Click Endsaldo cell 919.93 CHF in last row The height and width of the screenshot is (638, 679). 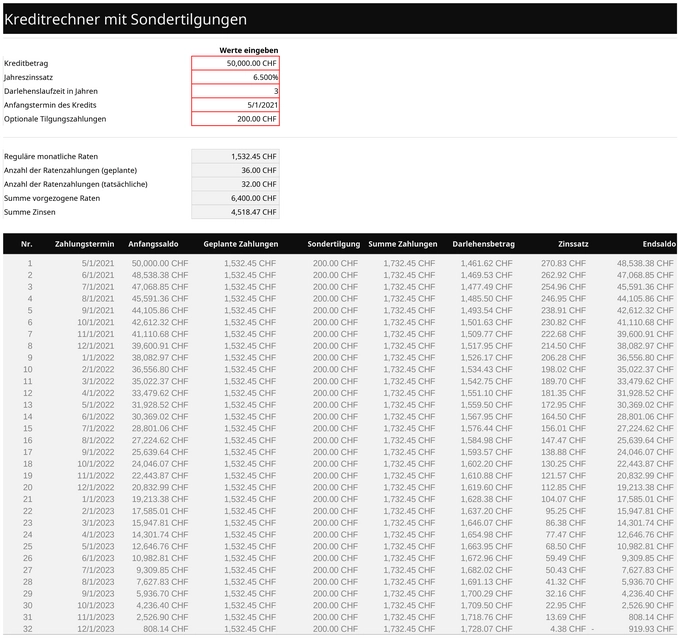click(x=651, y=628)
